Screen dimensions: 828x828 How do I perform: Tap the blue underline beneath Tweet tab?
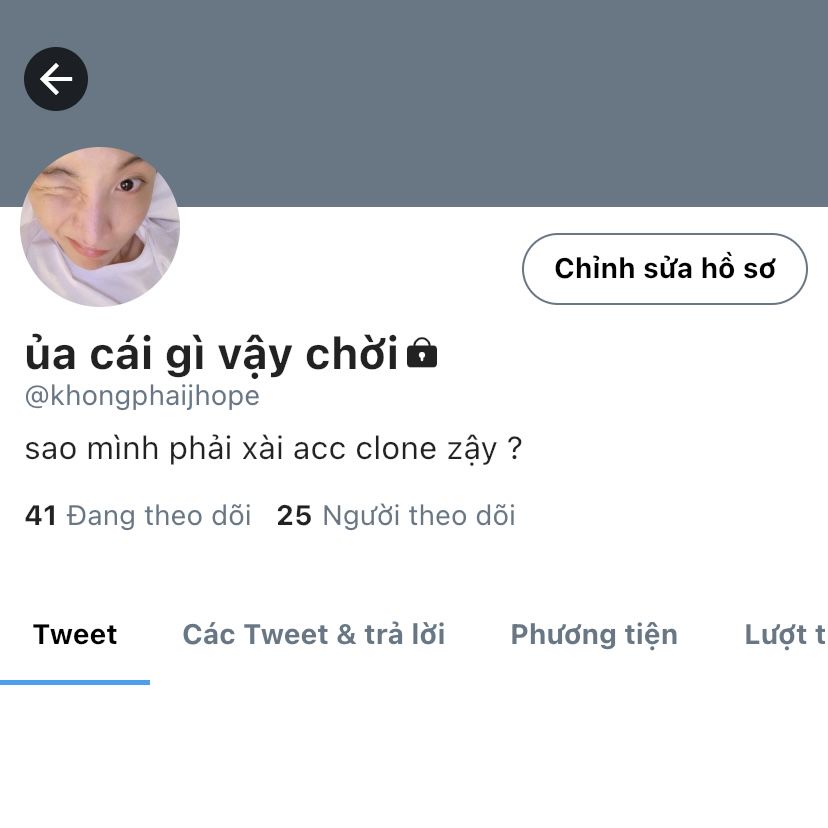click(75, 682)
